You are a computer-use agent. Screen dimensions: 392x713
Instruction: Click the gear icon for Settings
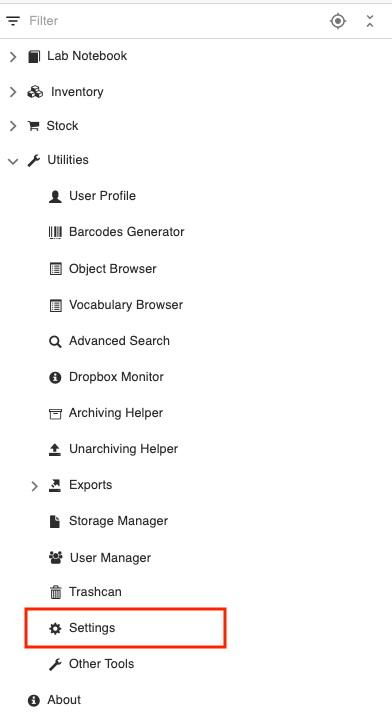click(x=55, y=628)
